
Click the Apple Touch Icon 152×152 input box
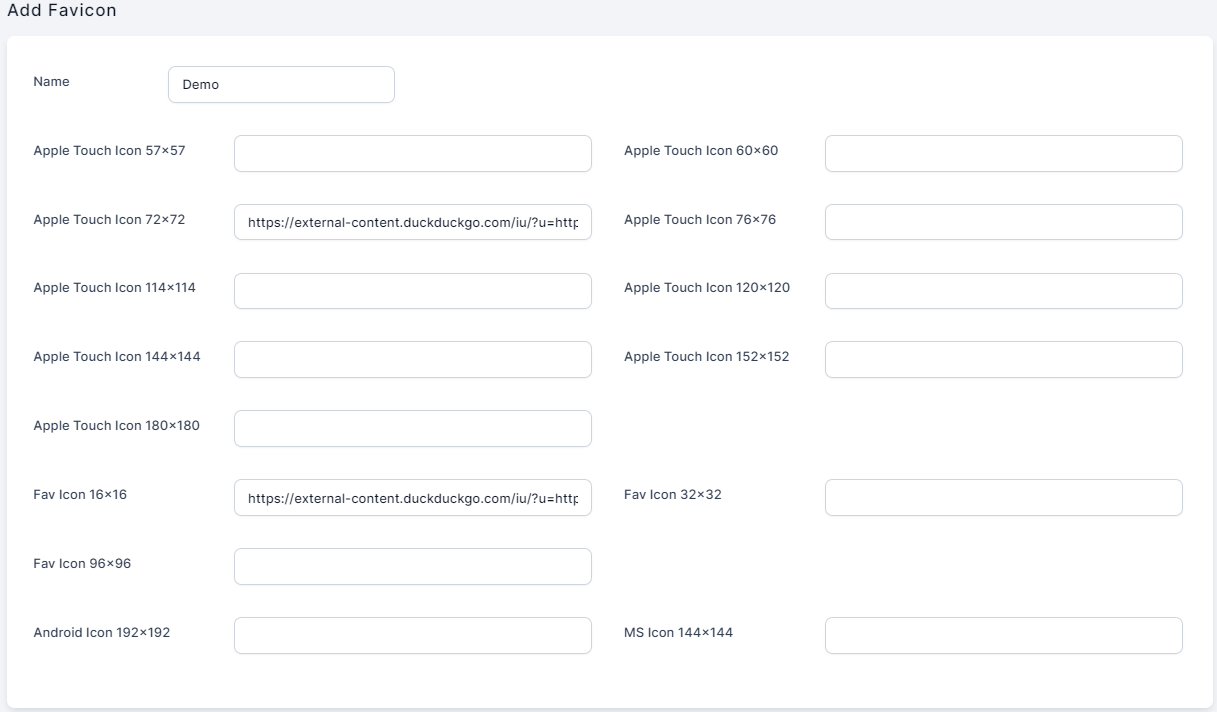1003,360
